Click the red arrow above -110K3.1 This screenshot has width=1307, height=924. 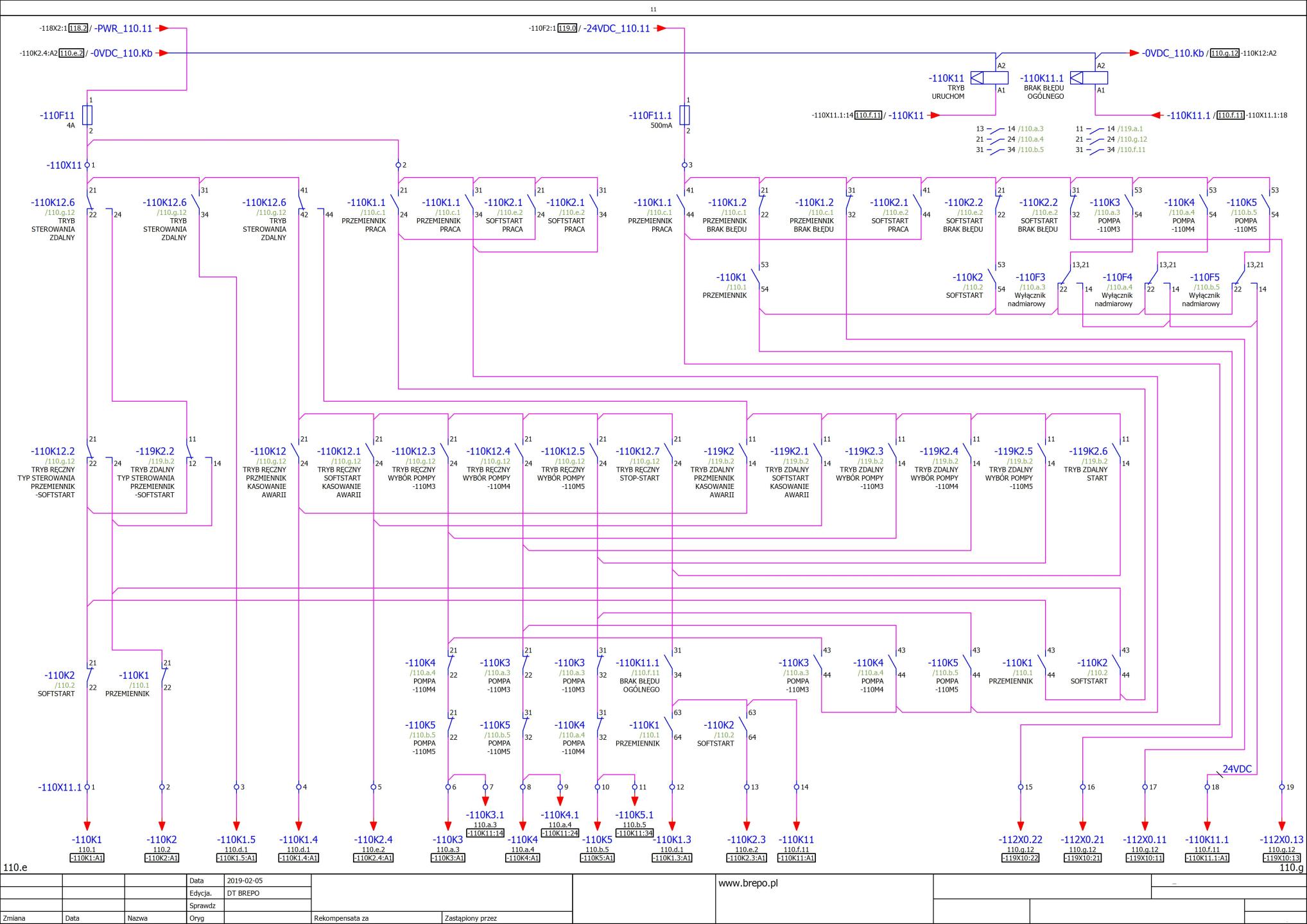click(485, 801)
